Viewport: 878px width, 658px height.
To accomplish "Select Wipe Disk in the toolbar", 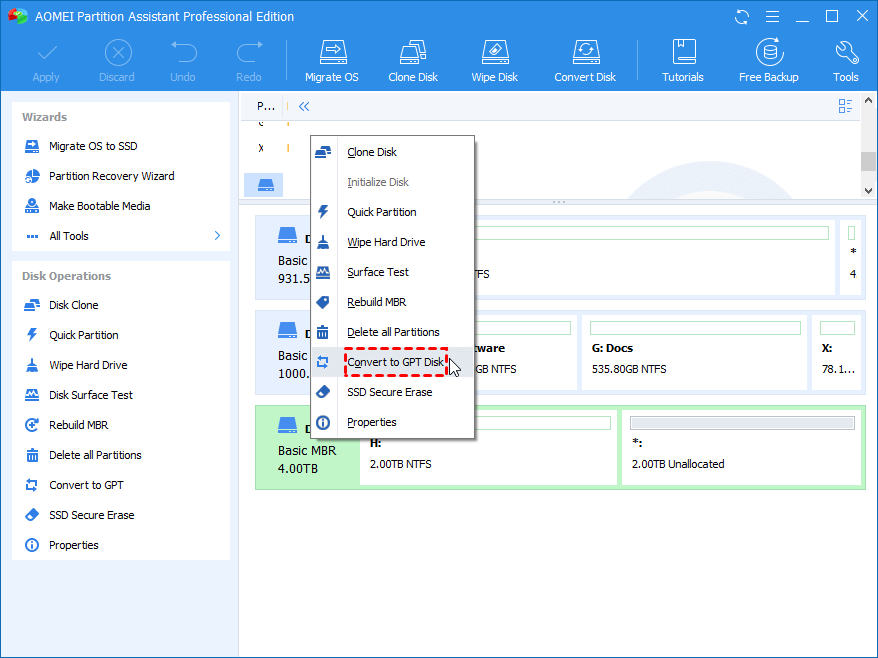I will click(494, 61).
